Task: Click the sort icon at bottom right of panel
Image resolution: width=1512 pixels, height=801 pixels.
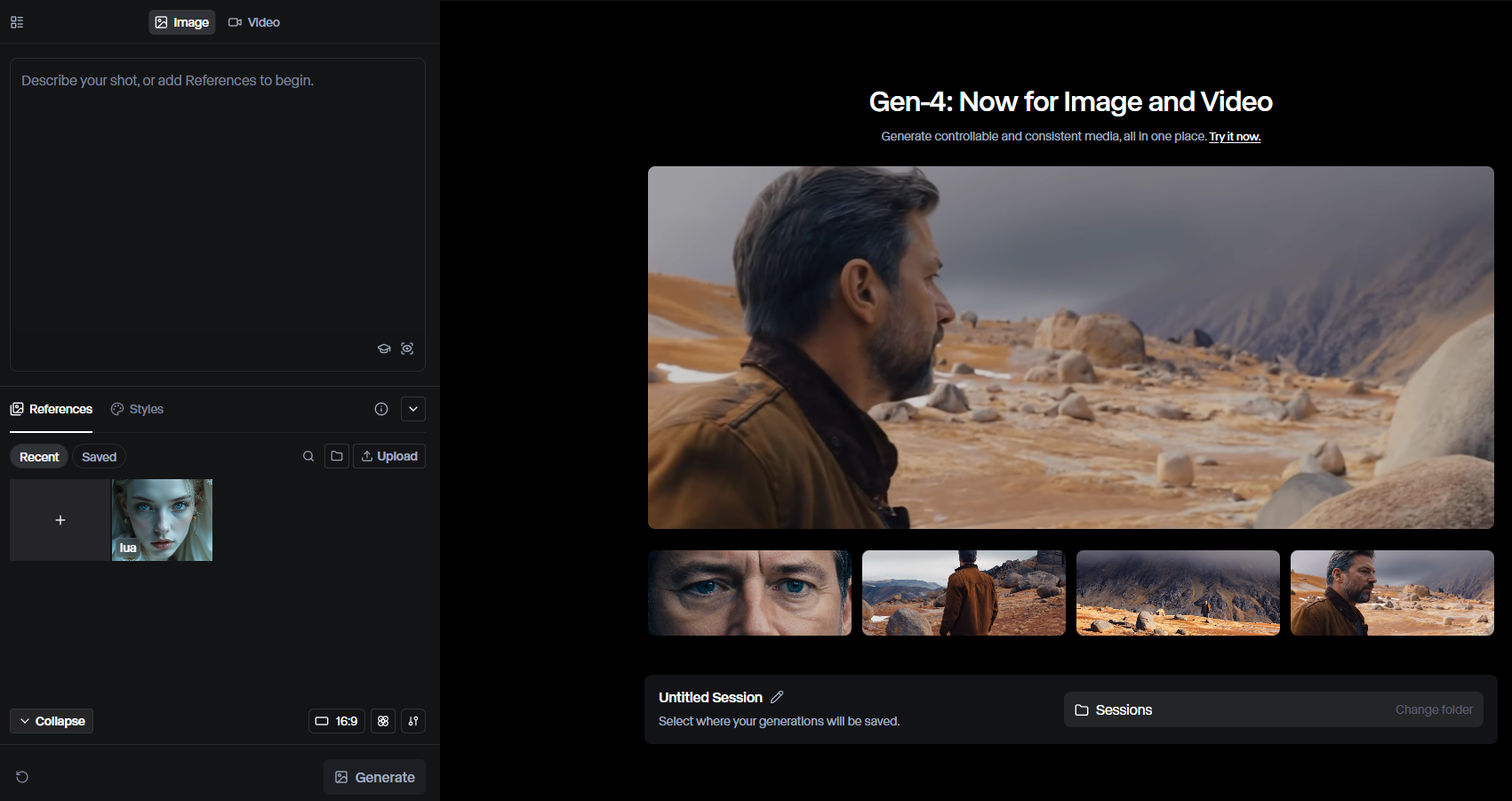Action: 413,721
